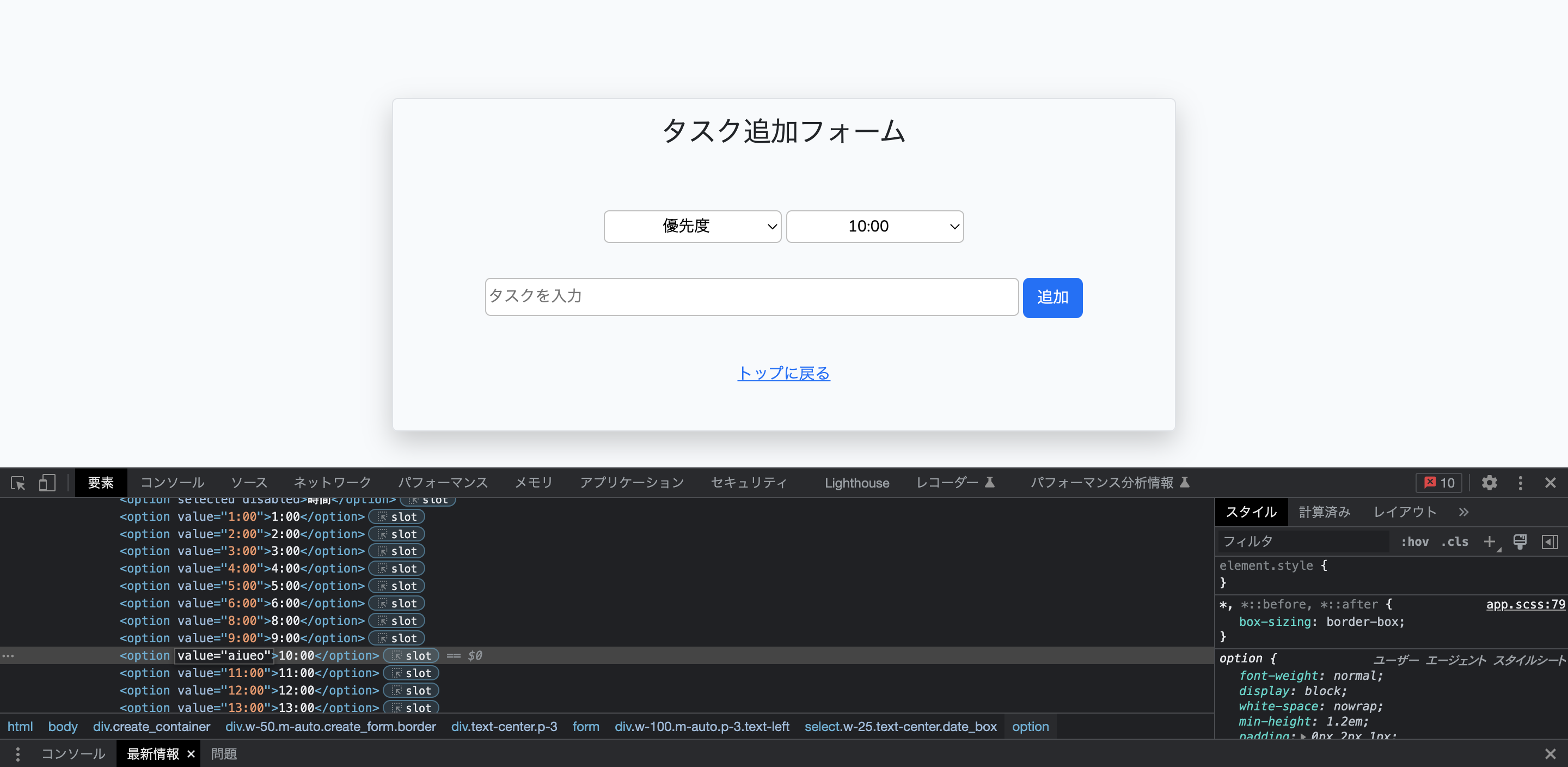Viewport: 1568px width, 767px height.
Task: Open the DevTools three-dot customize menu
Action: [1520, 483]
